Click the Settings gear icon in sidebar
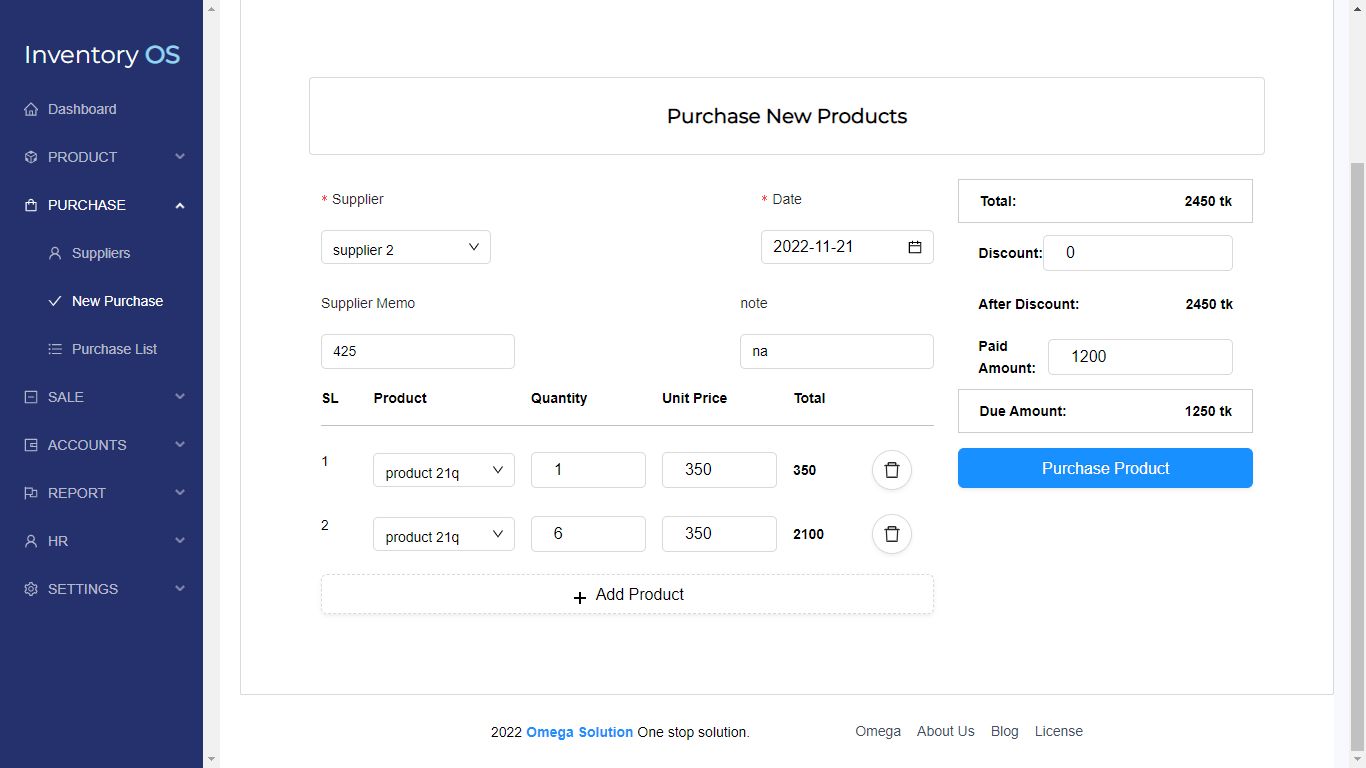1366x768 pixels. tap(31, 589)
